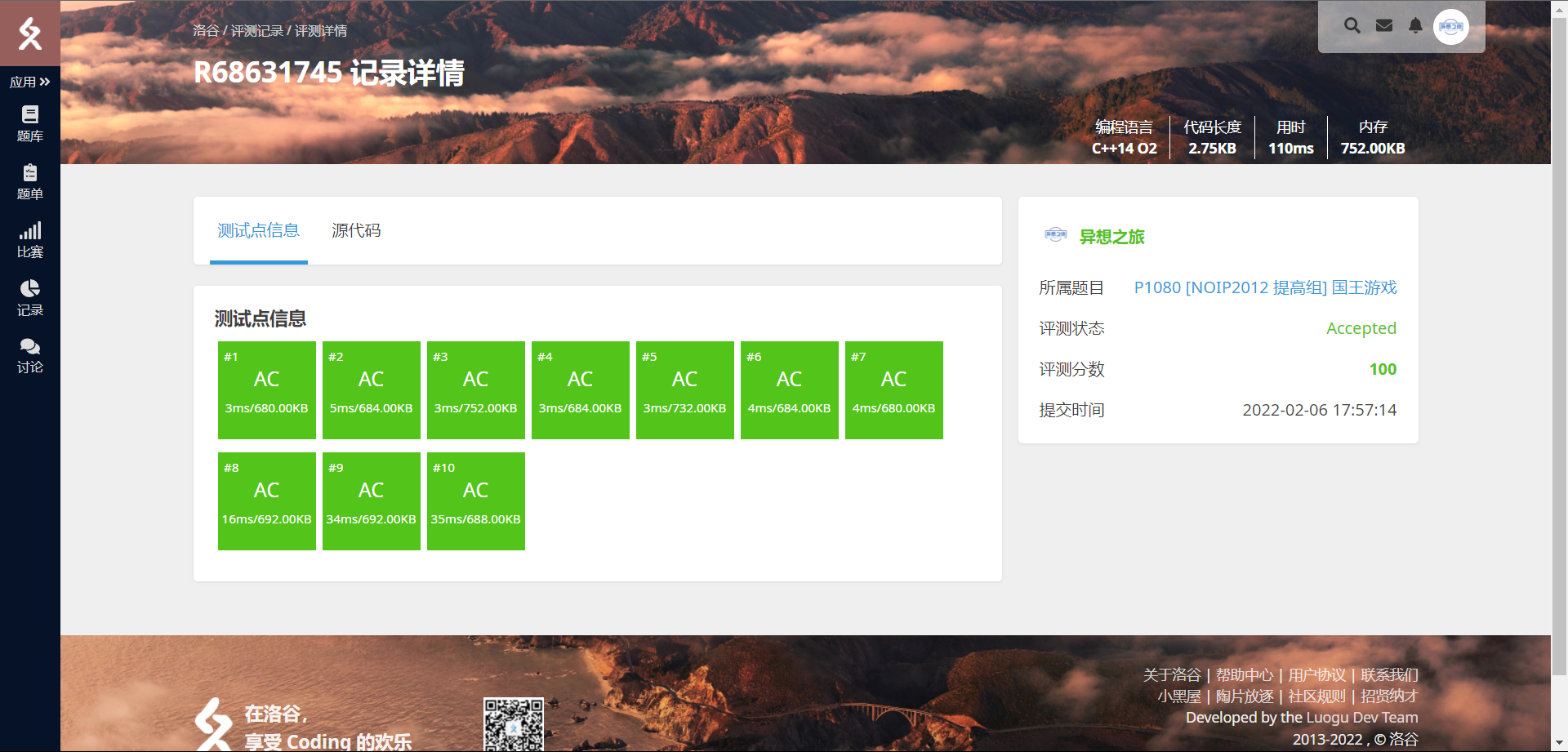Open the 题库 problem library icon
The image size is (1568, 752).
point(30,123)
